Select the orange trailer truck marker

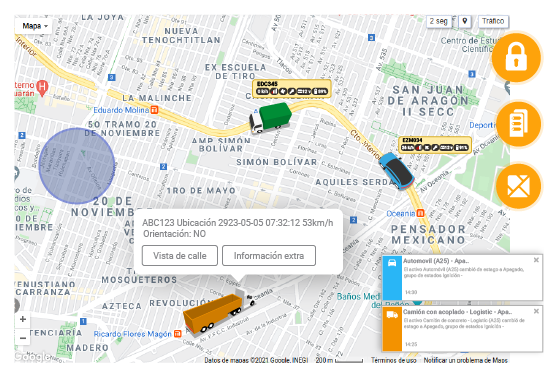point(219,312)
